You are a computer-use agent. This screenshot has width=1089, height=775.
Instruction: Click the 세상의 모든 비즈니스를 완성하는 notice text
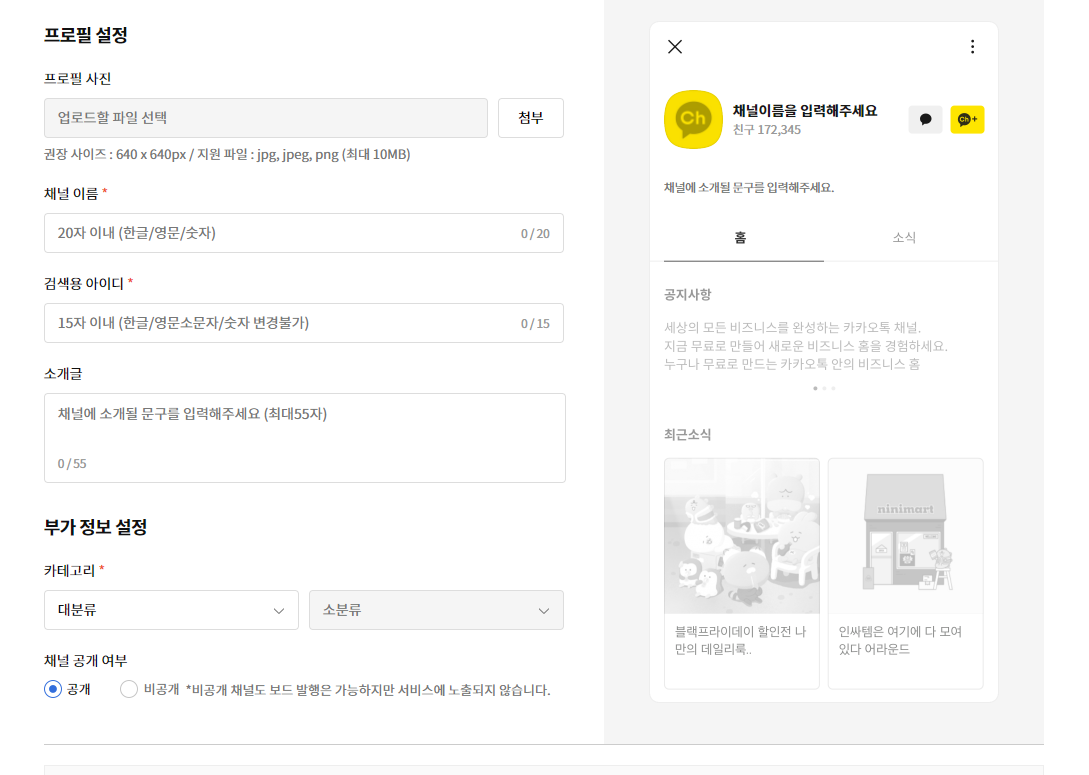pyautogui.click(x=806, y=345)
